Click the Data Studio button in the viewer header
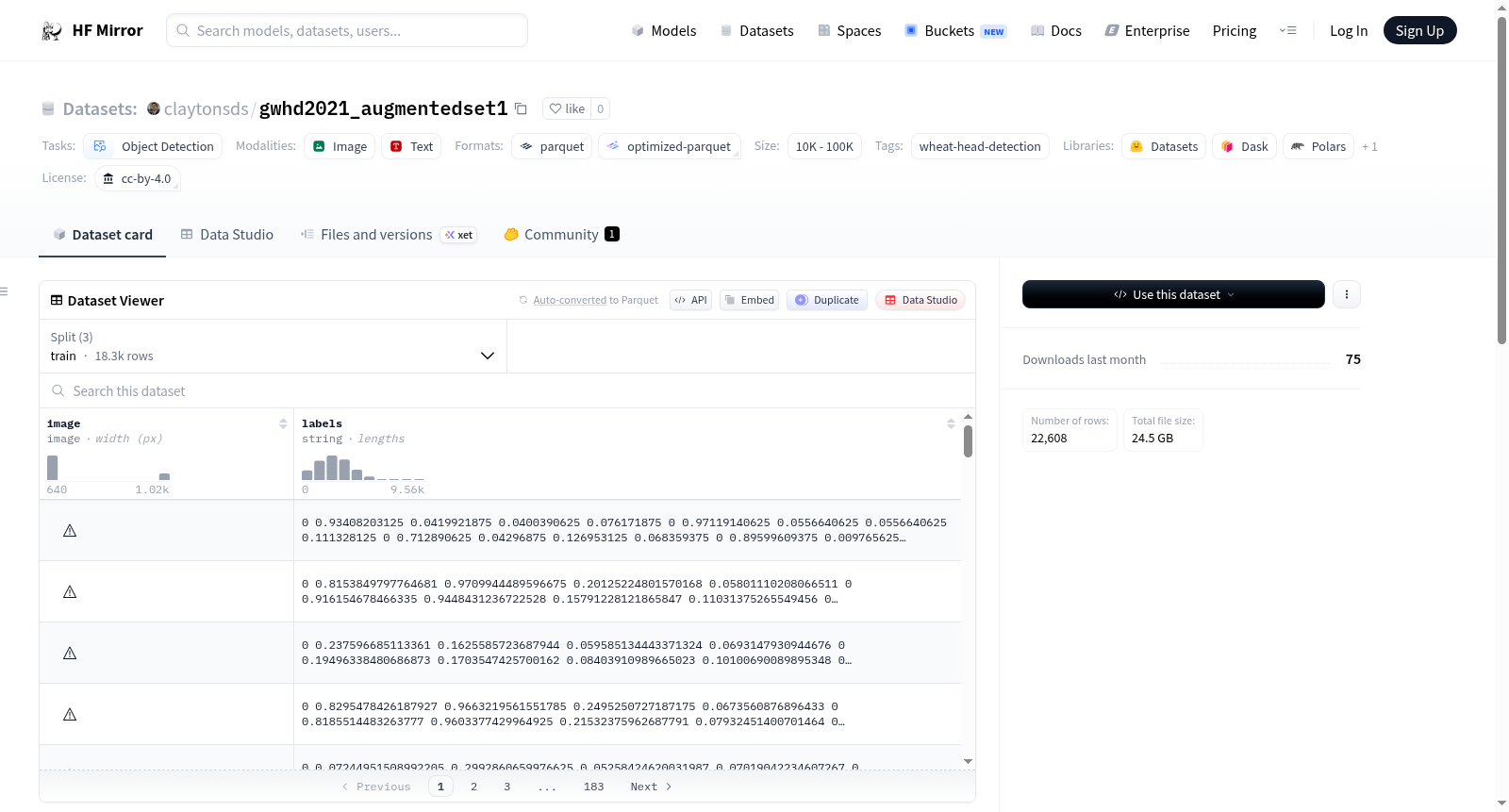Screen dimensions: 1509x812 (920, 300)
